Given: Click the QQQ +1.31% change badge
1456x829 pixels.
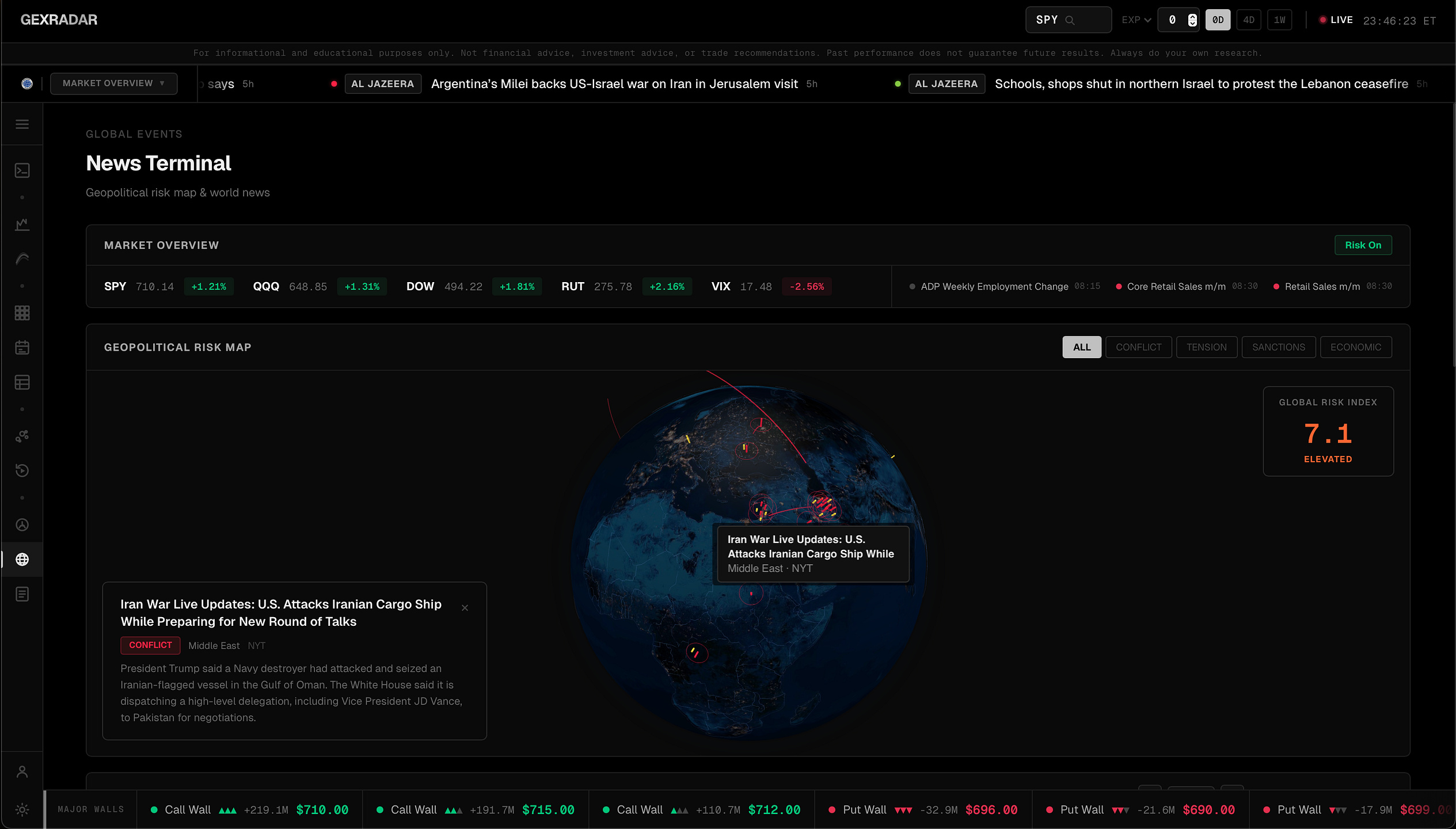Looking at the screenshot, I should coord(362,287).
